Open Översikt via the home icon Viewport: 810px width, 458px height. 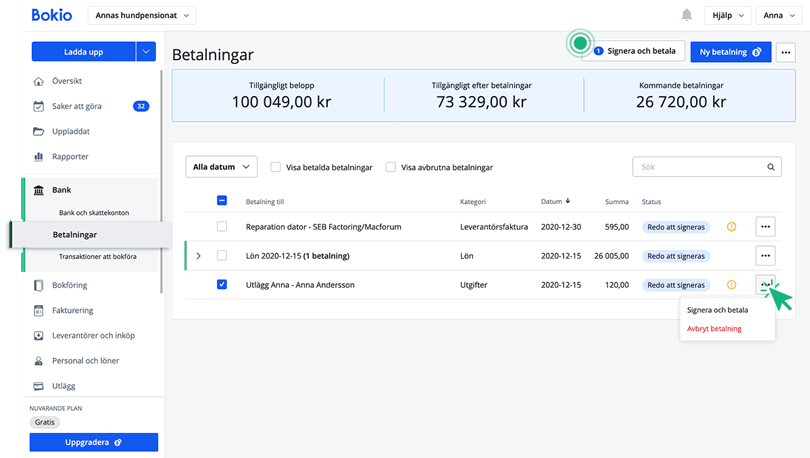coord(39,81)
